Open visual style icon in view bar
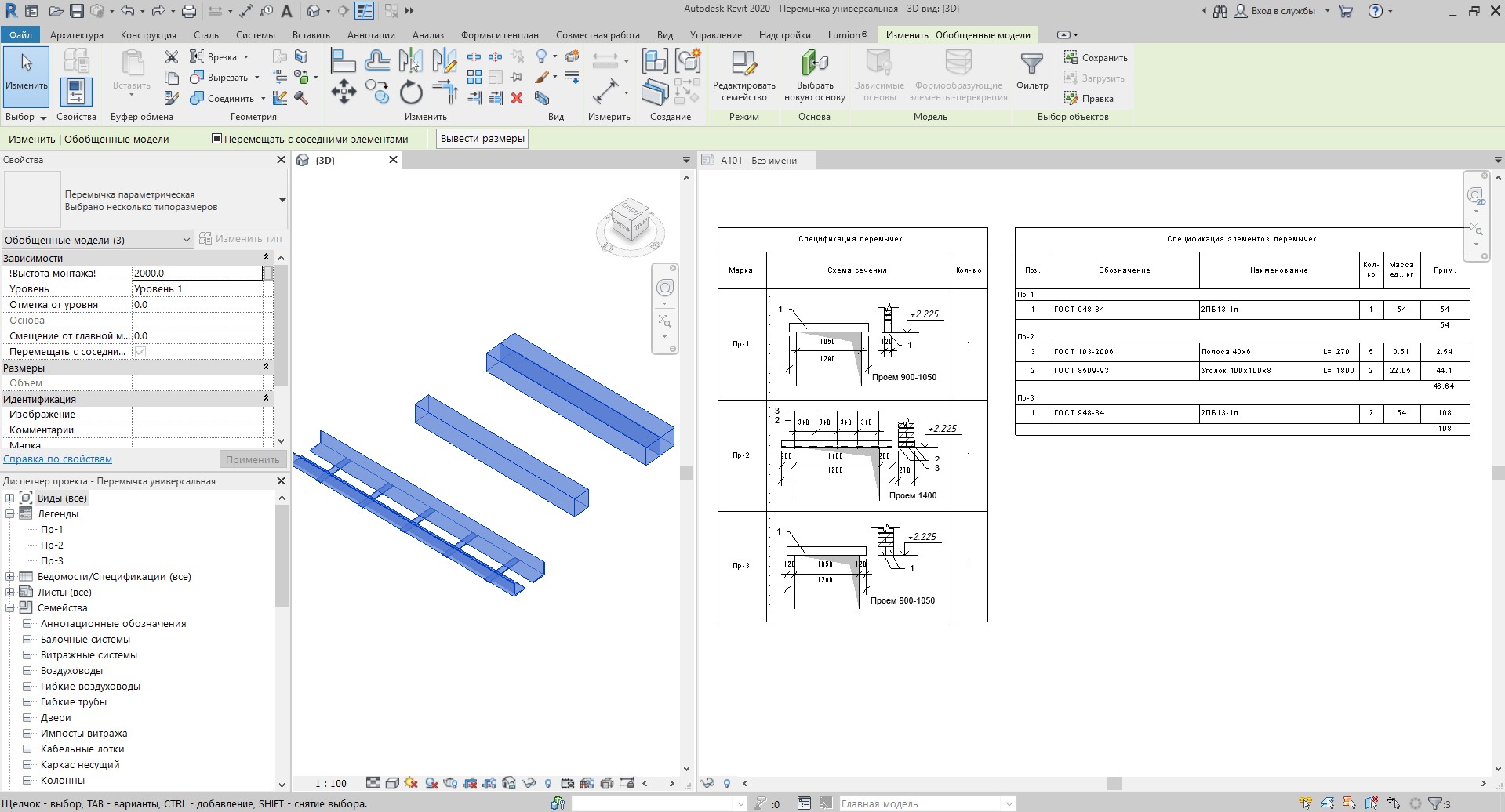Viewport: 1505px width, 812px height. pos(391,783)
